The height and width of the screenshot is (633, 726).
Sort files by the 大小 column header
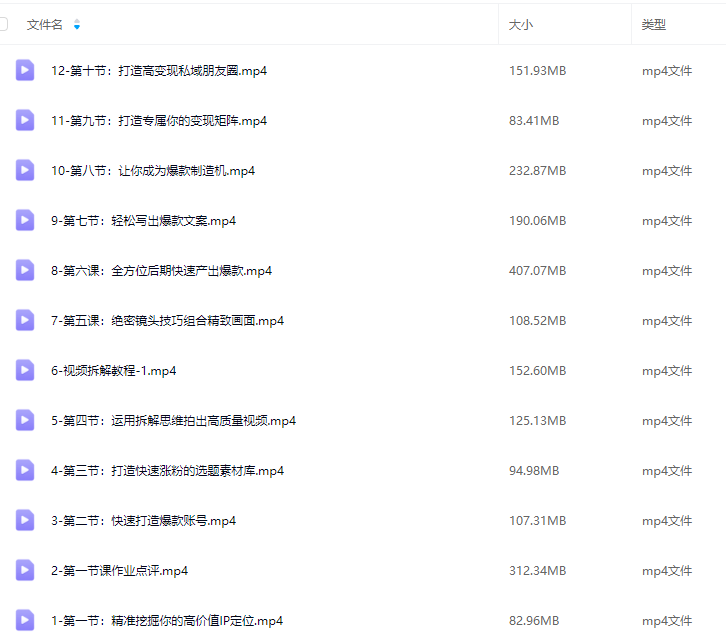pos(520,24)
